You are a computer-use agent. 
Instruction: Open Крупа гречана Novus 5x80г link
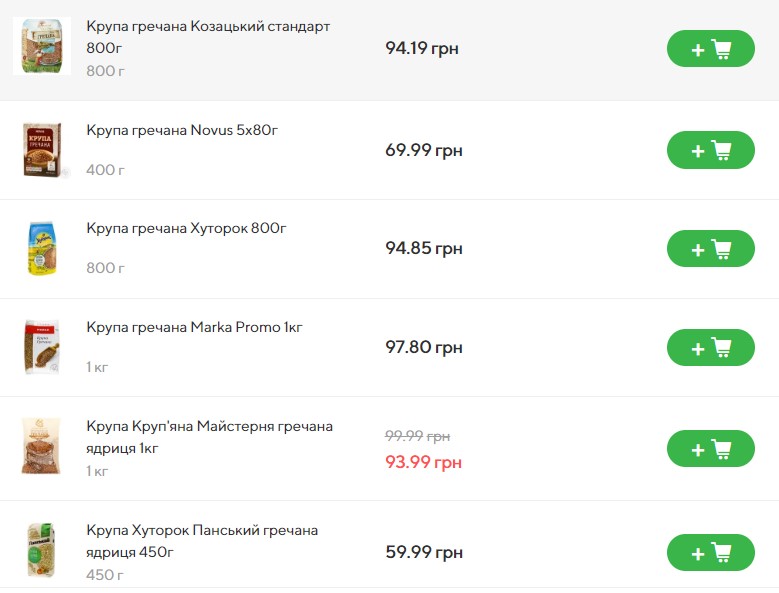point(182,130)
